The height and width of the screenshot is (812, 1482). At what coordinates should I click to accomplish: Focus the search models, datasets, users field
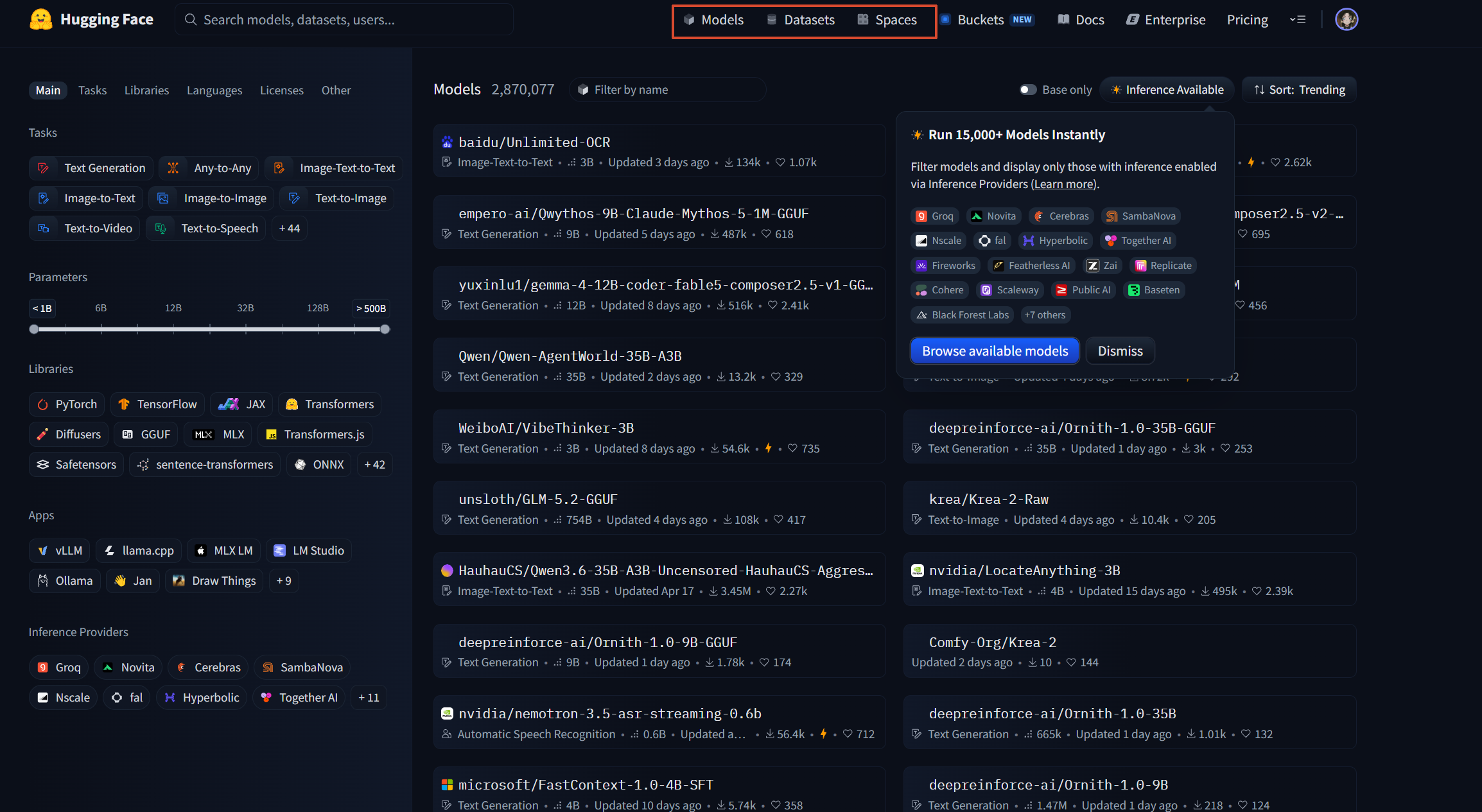[344, 20]
